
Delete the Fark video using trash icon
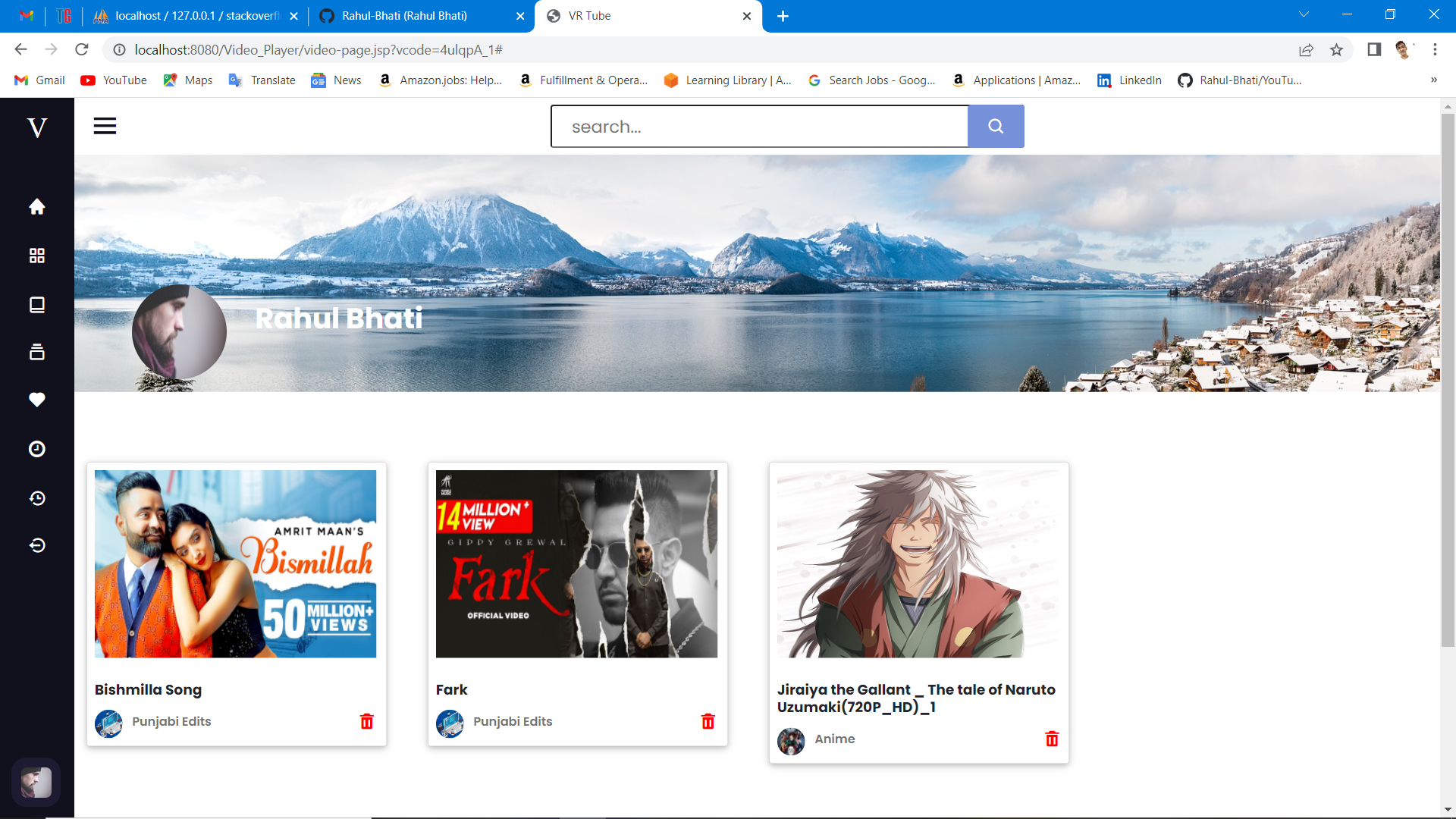pos(708,721)
